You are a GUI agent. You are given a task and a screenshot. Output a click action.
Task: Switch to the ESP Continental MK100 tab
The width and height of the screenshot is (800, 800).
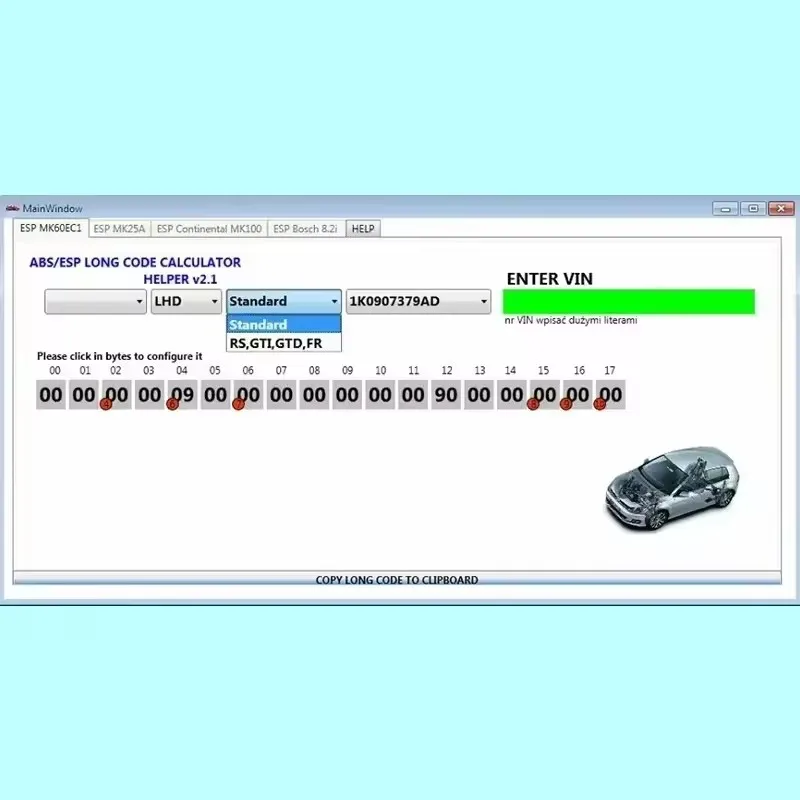208,228
